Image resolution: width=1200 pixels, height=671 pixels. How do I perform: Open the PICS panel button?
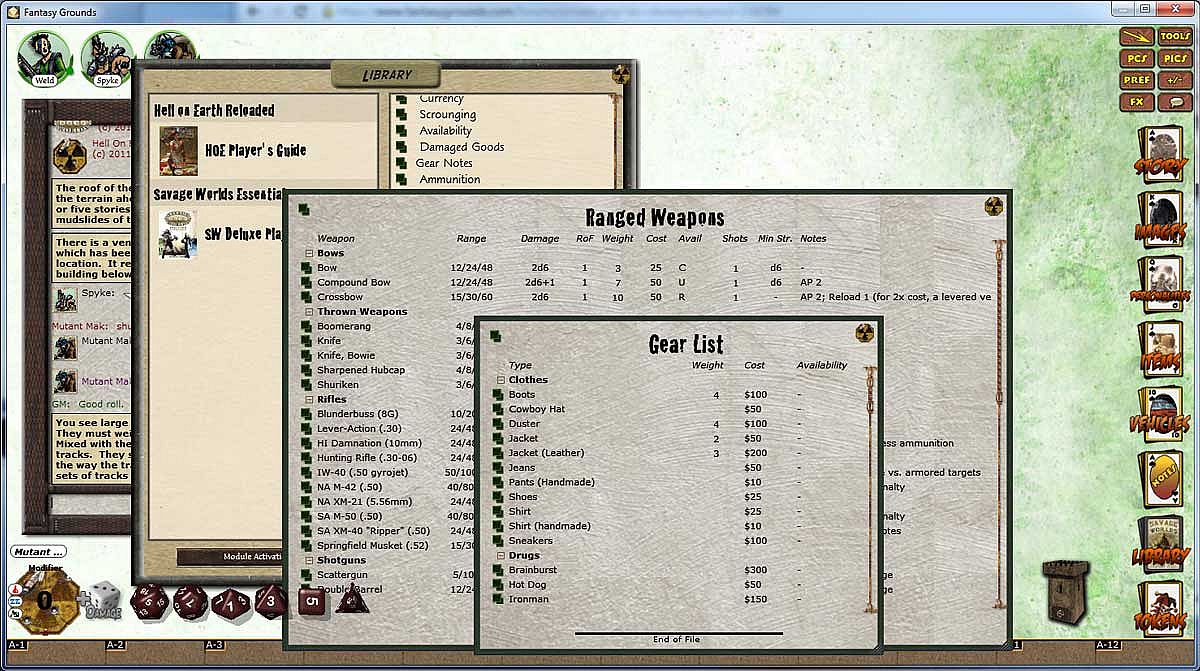point(1175,58)
